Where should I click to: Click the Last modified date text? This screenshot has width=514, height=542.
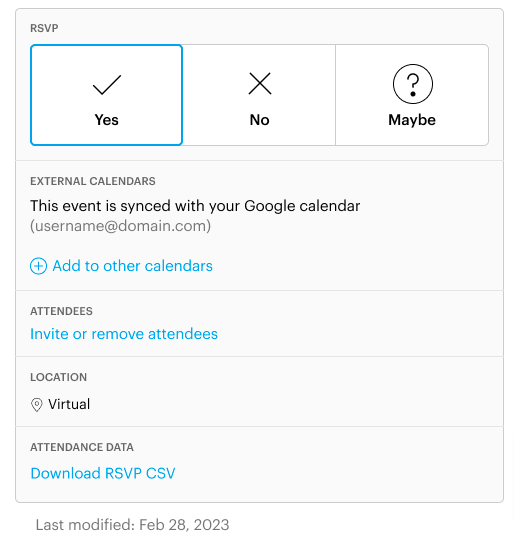pyautogui.click(x=132, y=525)
